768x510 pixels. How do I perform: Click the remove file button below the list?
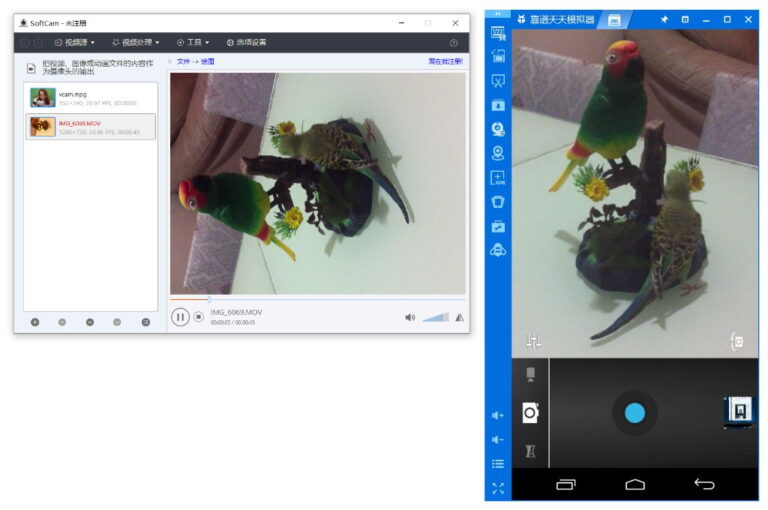pos(62,322)
